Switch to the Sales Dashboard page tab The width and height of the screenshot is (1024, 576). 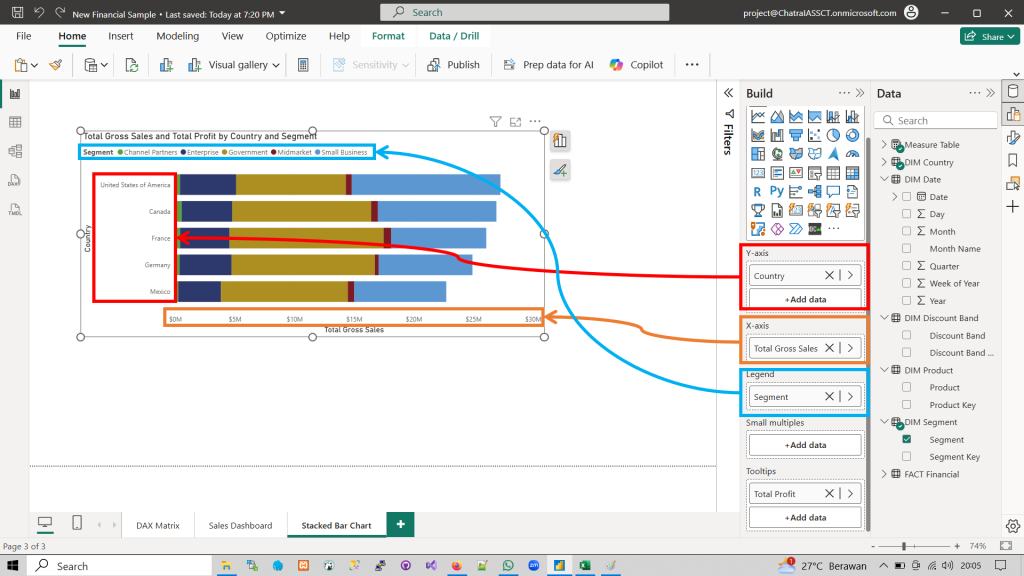pyautogui.click(x=240, y=525)
